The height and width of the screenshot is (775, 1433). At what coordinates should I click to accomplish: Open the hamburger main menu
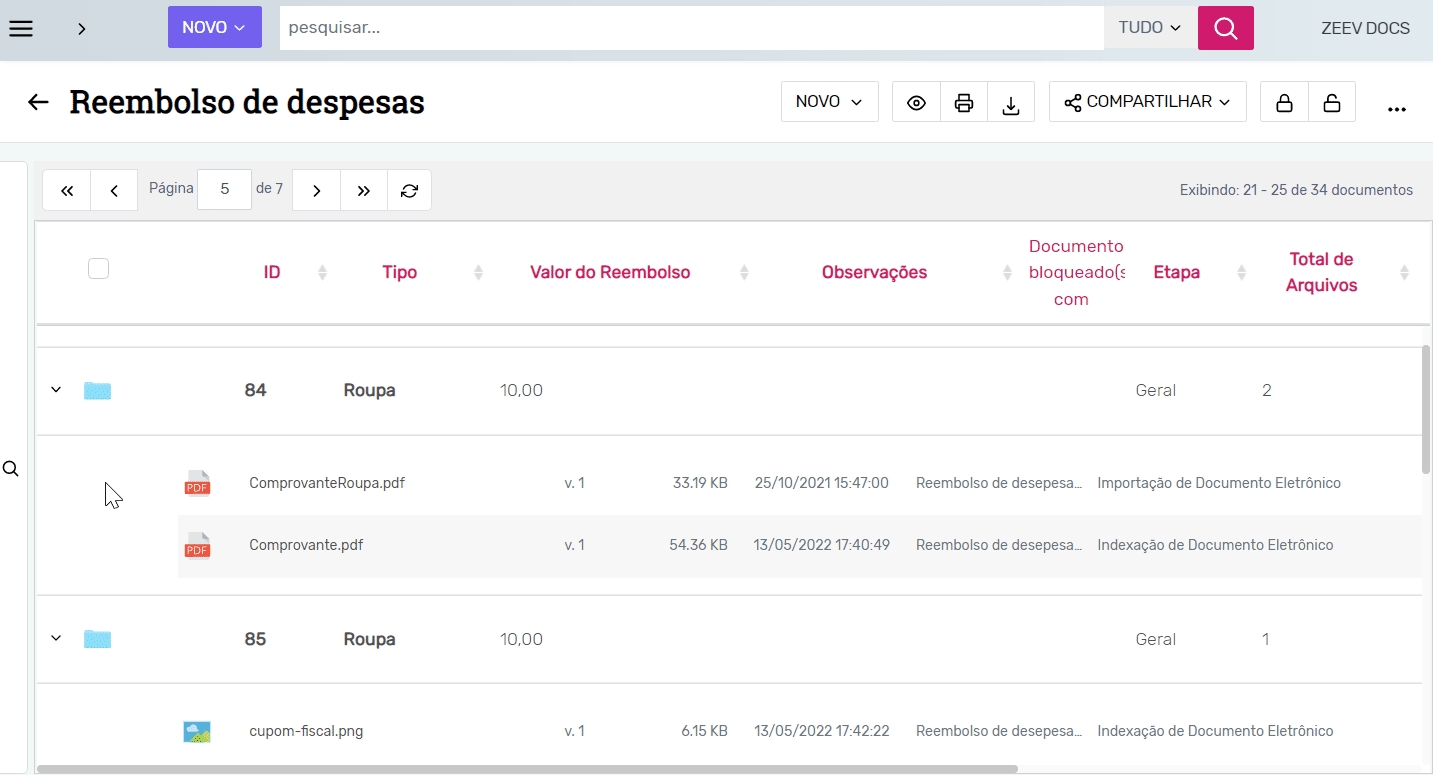tap(21, 28)
